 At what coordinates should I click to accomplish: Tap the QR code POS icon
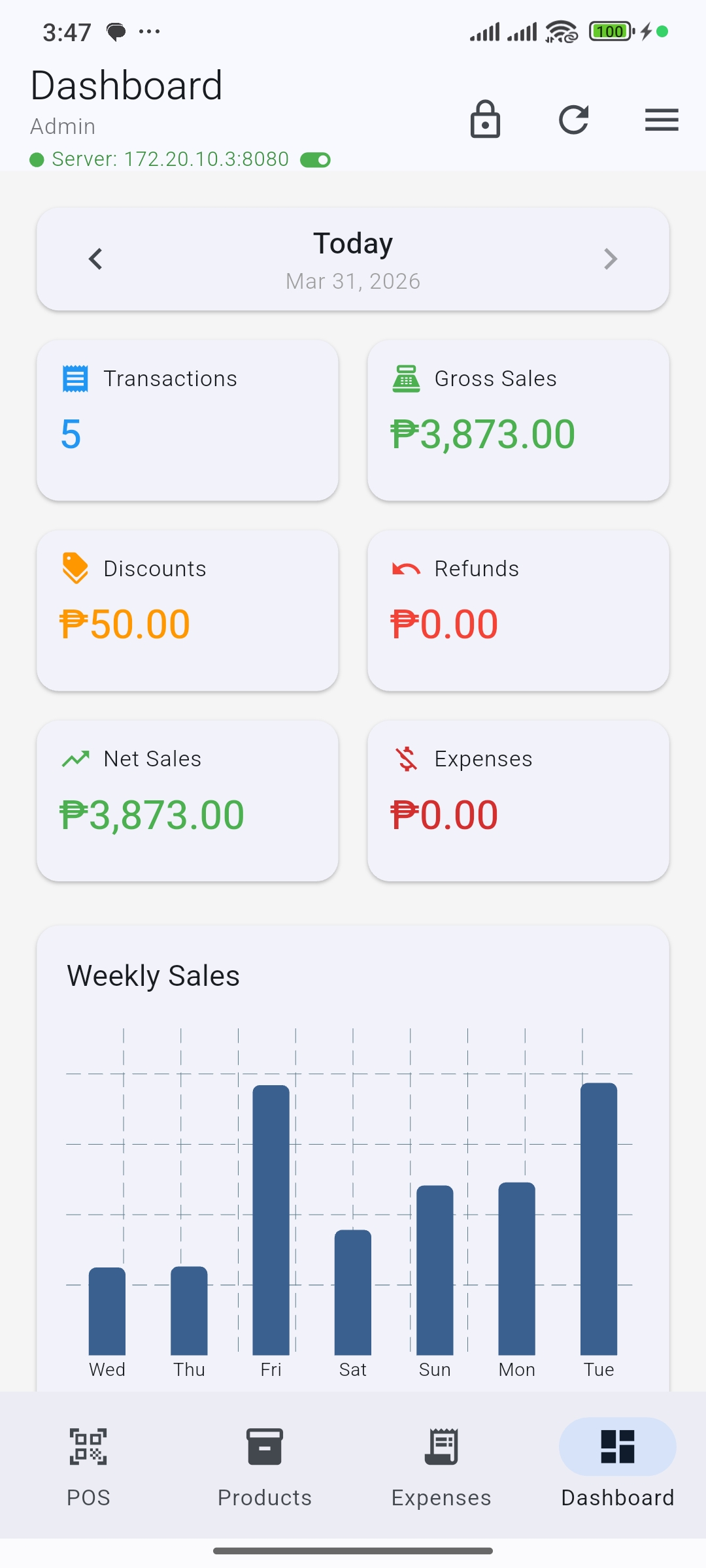pos(88,1446)
